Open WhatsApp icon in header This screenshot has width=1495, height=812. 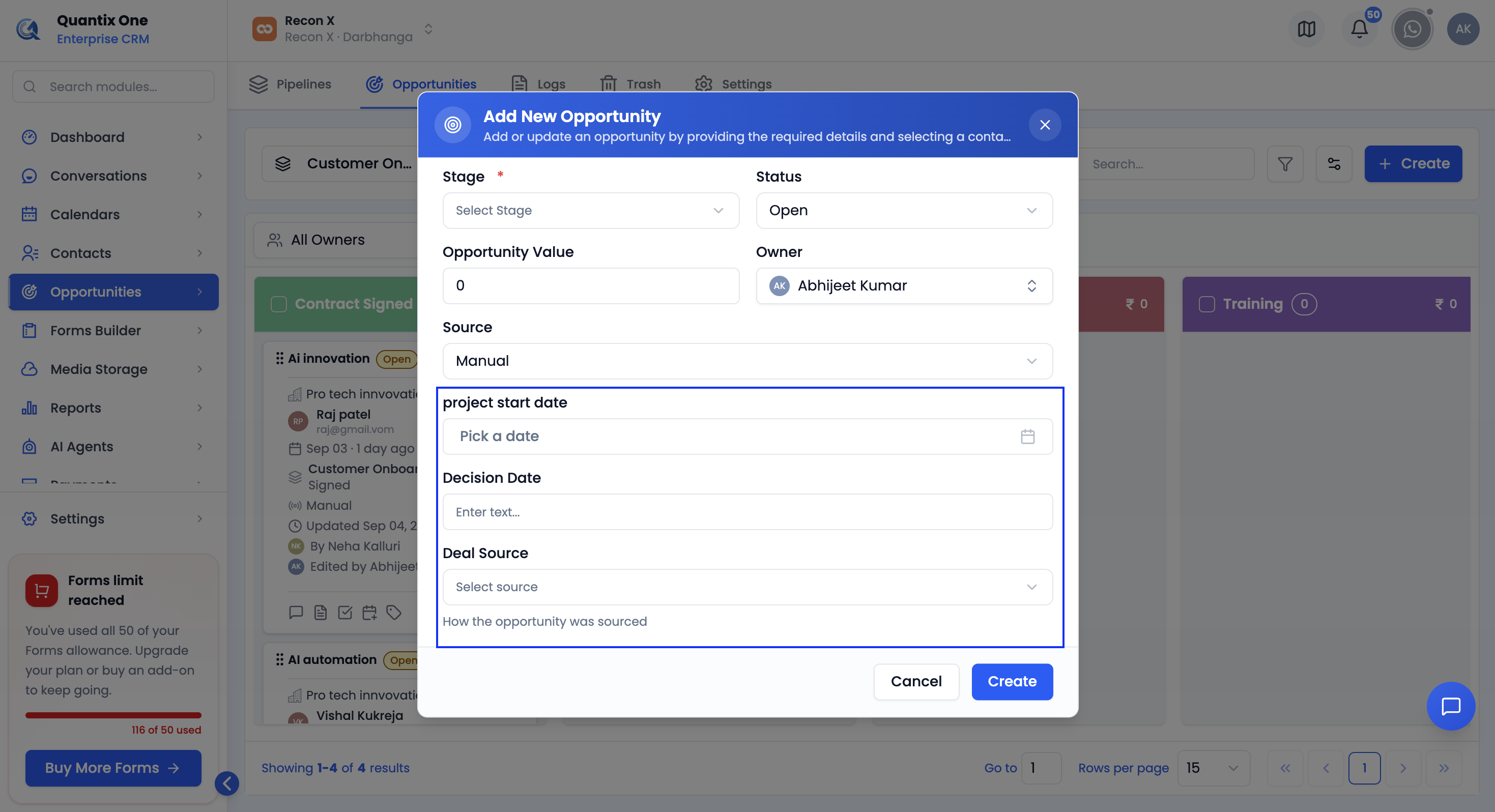point(1412,29)
